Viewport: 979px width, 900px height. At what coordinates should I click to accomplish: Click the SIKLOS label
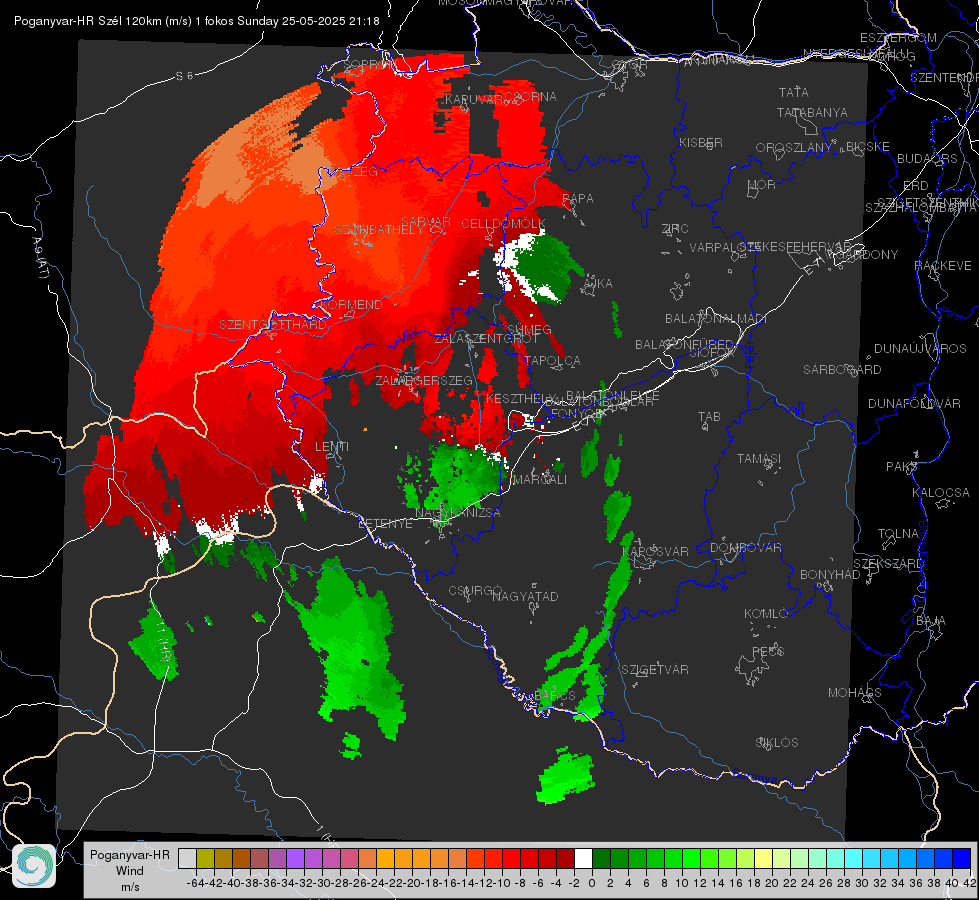777,743
